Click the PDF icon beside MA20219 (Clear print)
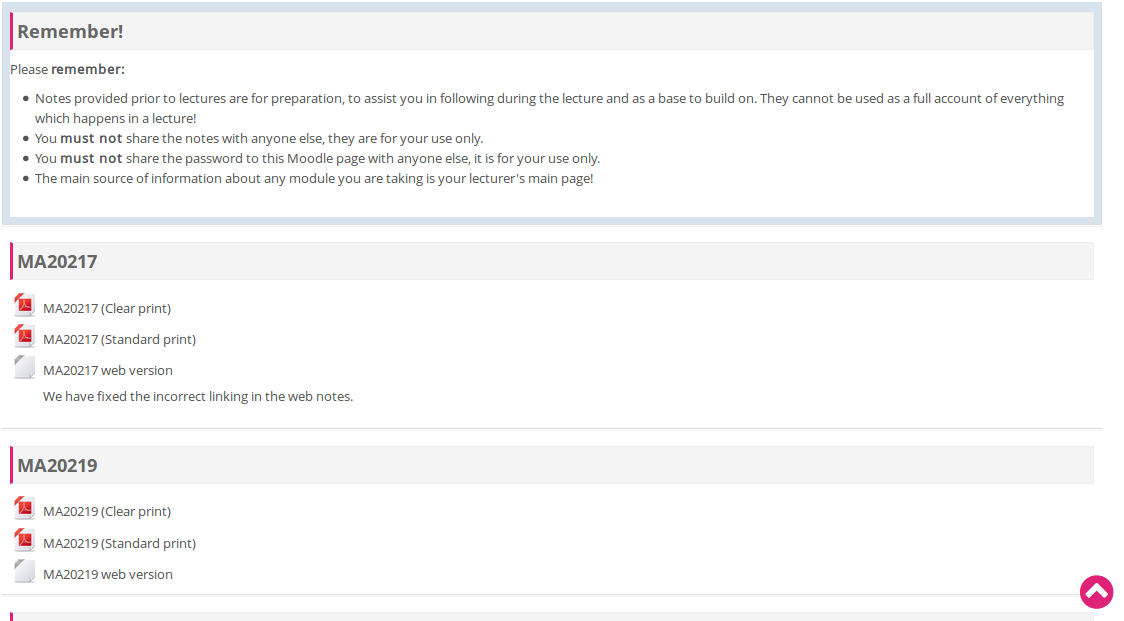Screen dimensions: 1124x621 click(x=25, y=509)
